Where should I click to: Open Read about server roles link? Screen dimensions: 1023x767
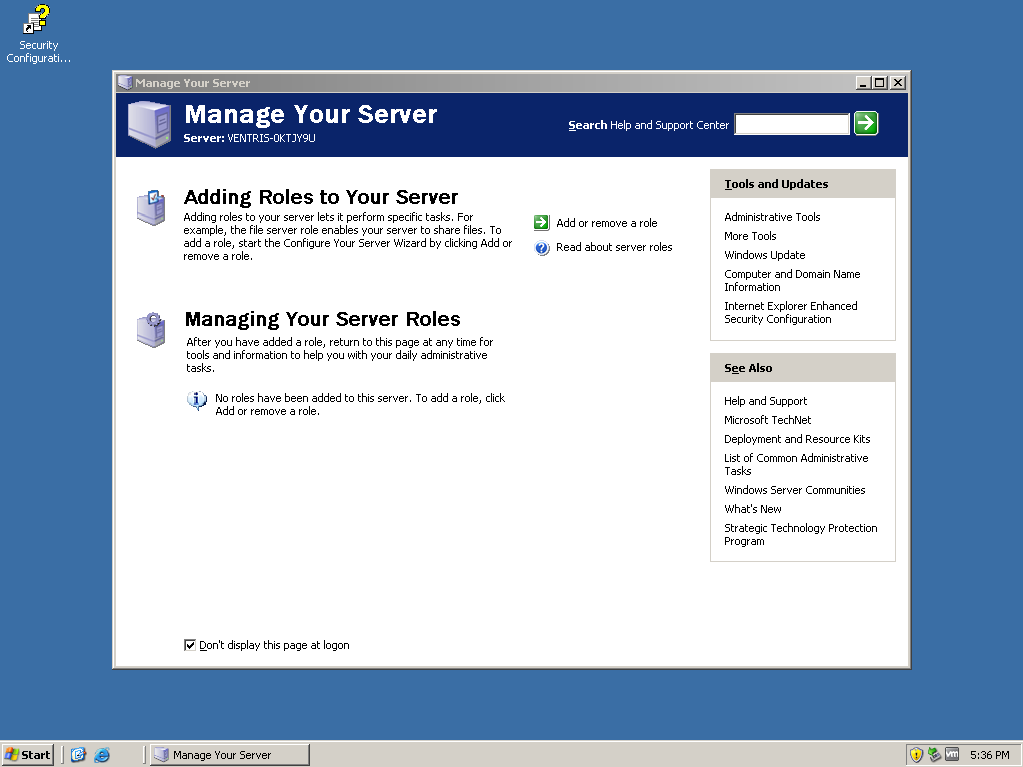tap(614, 247)
